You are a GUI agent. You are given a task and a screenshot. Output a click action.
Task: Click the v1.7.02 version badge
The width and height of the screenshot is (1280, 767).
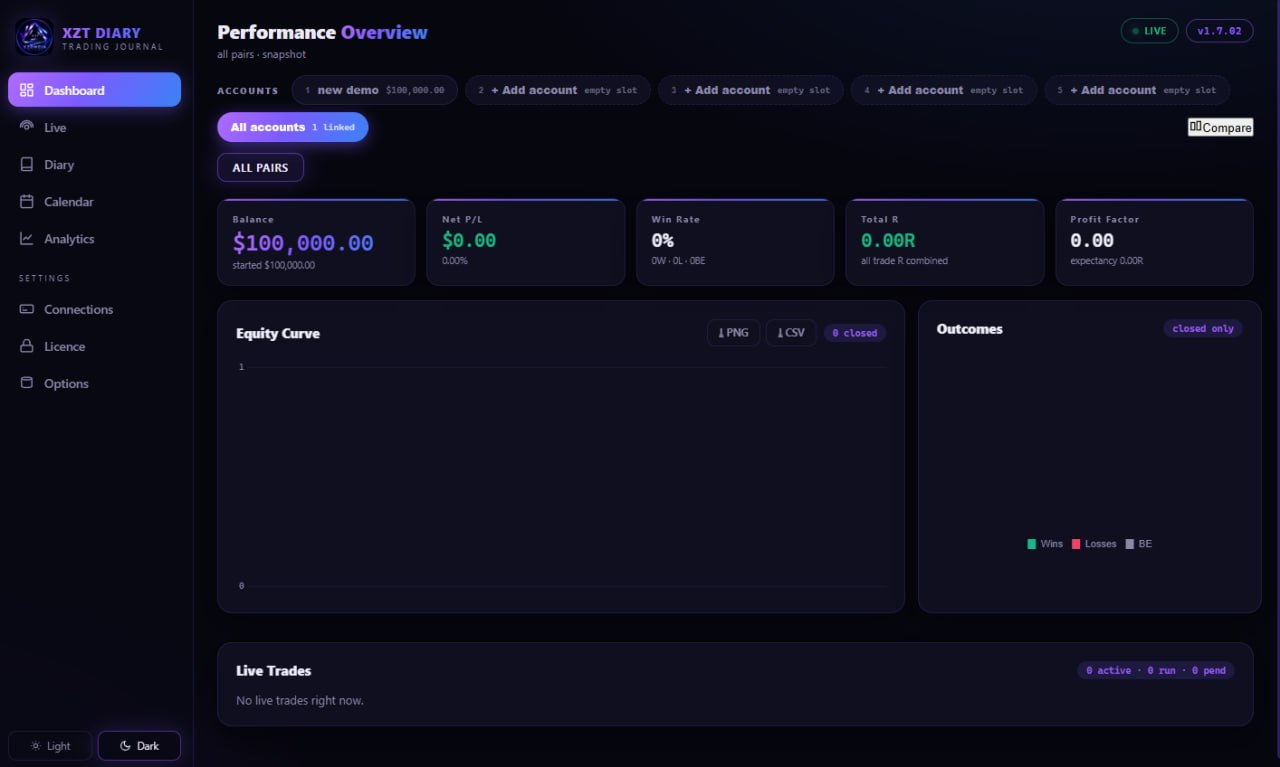1219,31
